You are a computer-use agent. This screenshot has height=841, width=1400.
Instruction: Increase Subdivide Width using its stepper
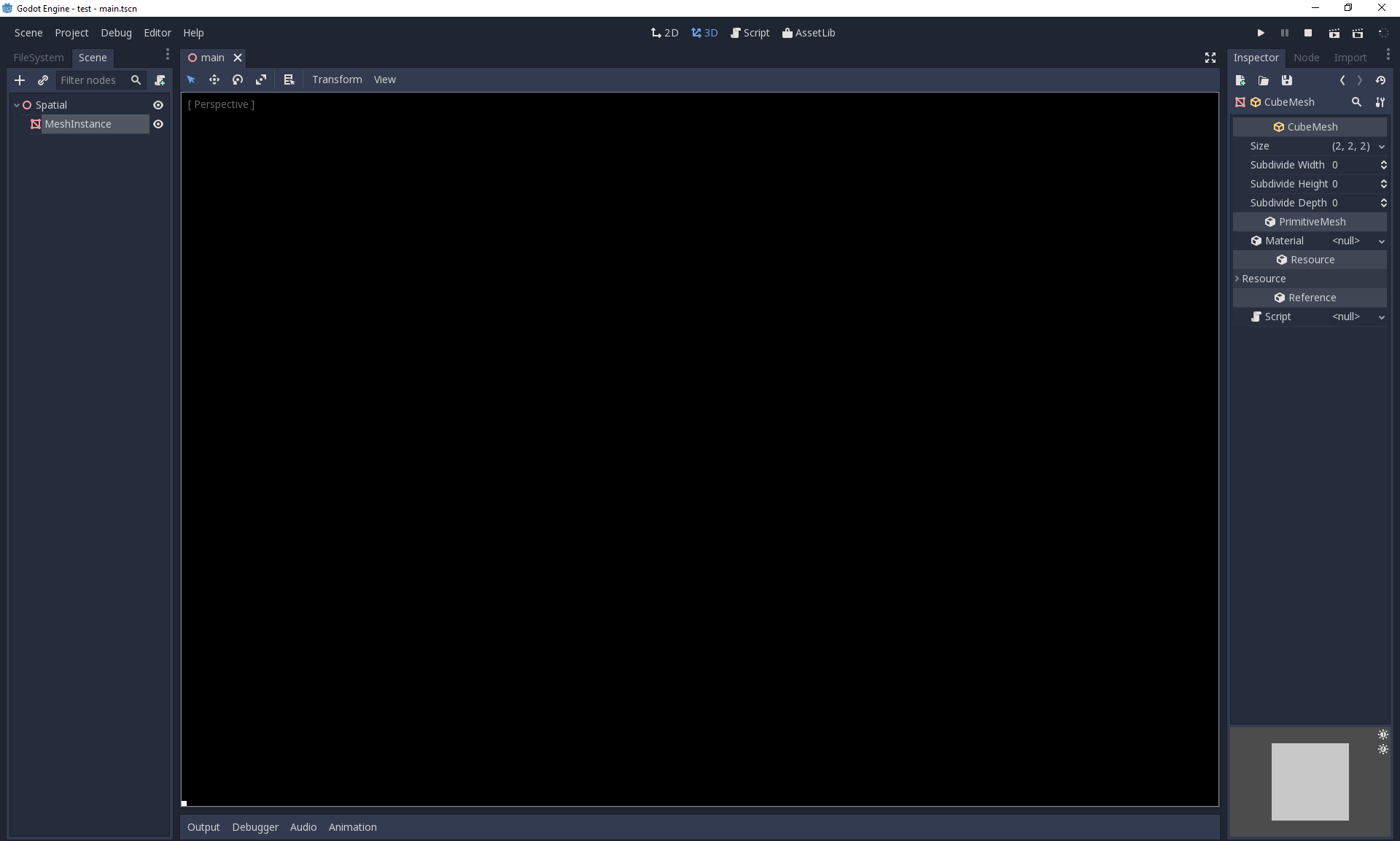pyautogui.click(x=1383, y=162)
